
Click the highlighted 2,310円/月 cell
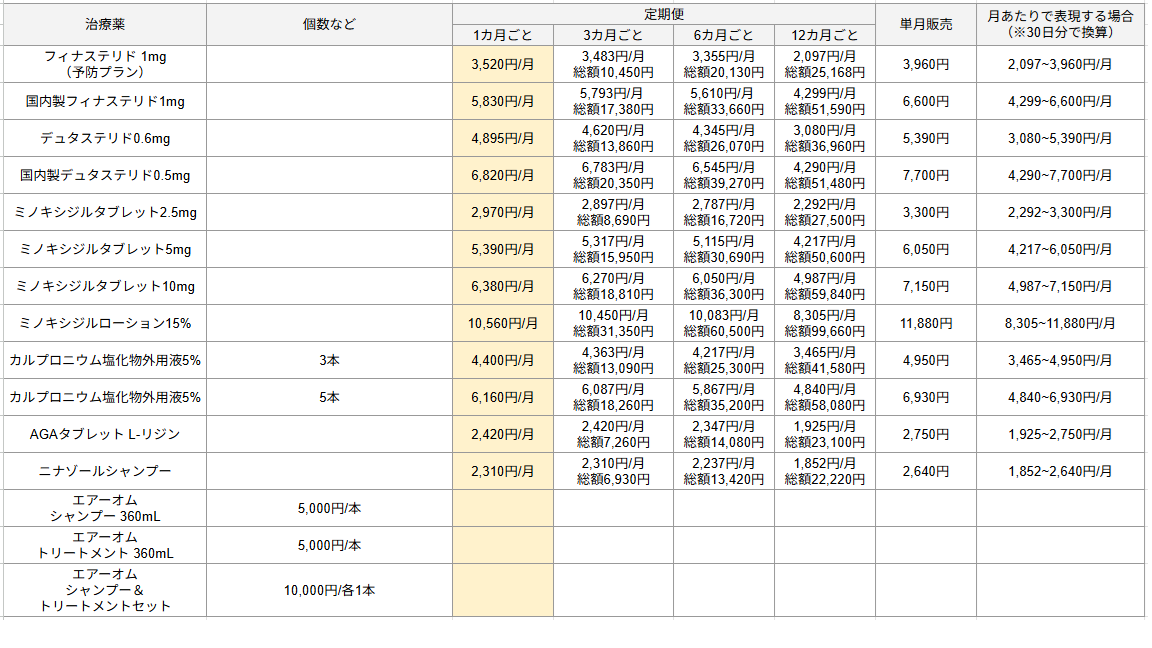503,472
